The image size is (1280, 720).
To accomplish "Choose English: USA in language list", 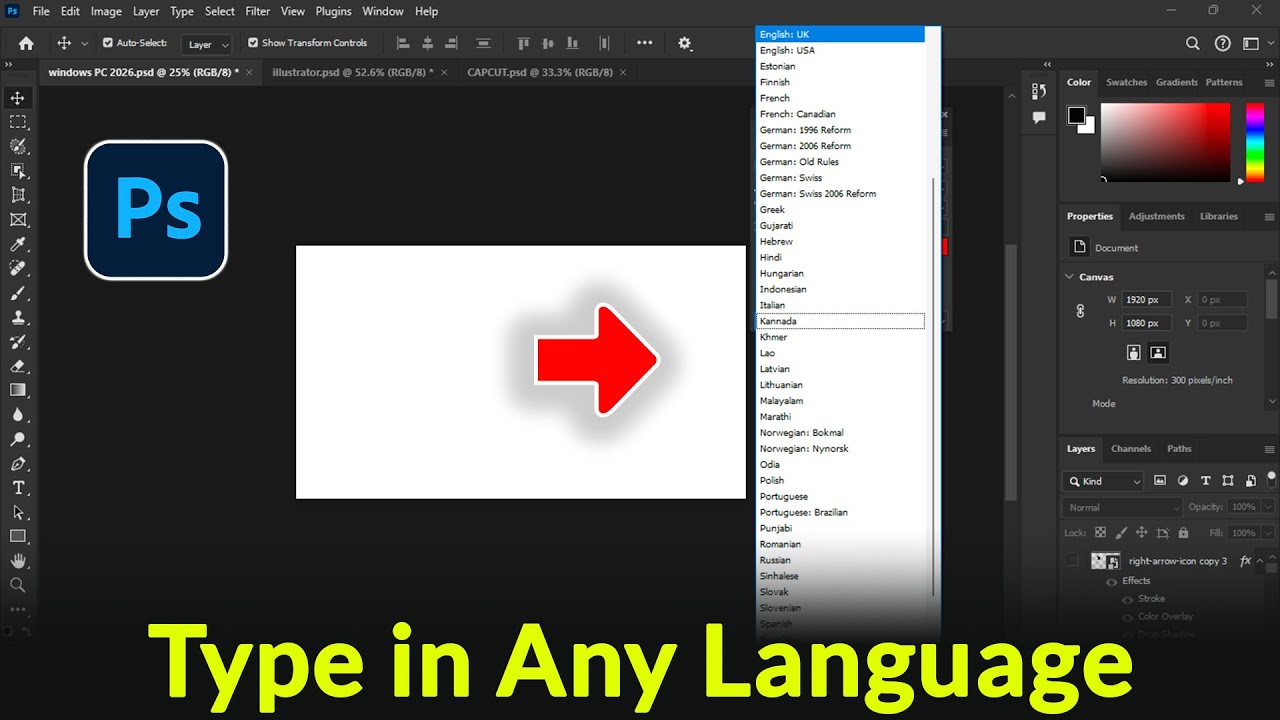I will coord(840,50).
